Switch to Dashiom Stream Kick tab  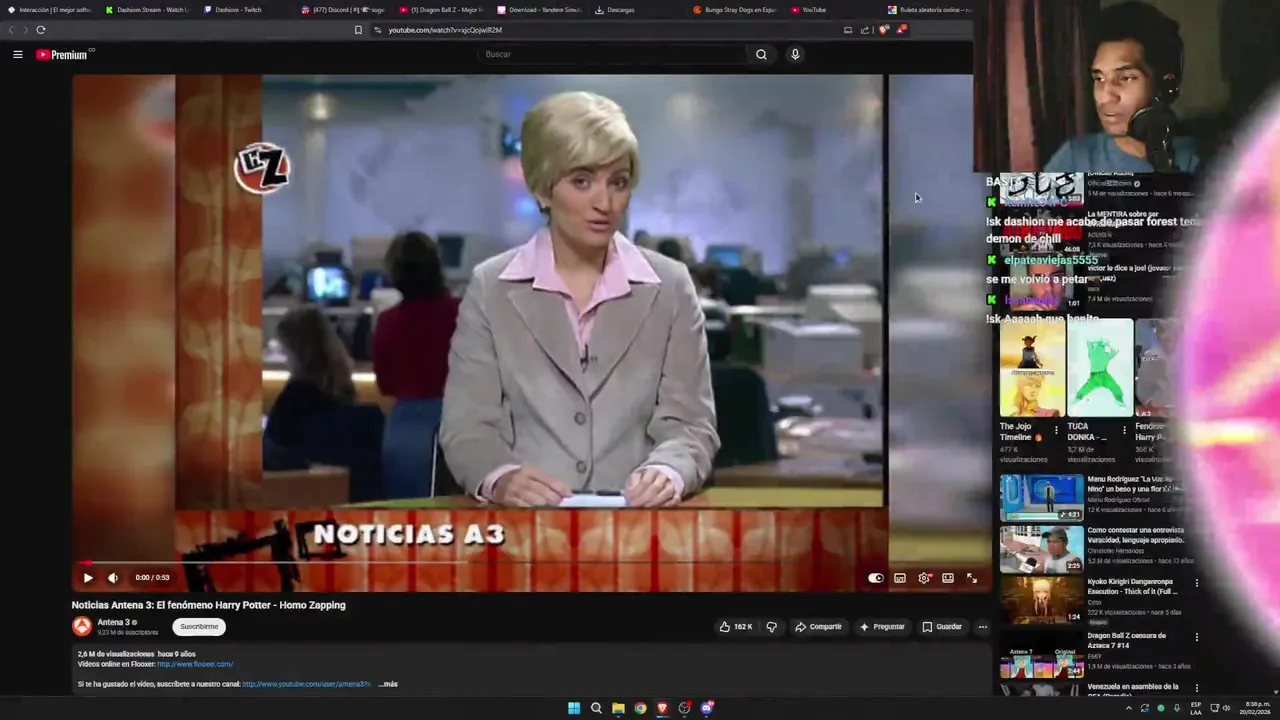point(147,10)
